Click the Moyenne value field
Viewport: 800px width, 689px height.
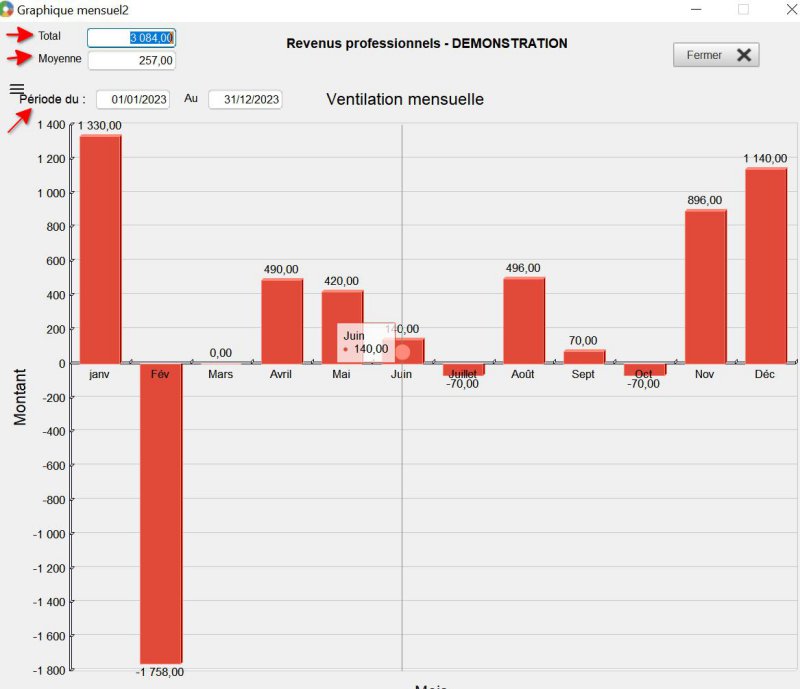click(131, 61)
